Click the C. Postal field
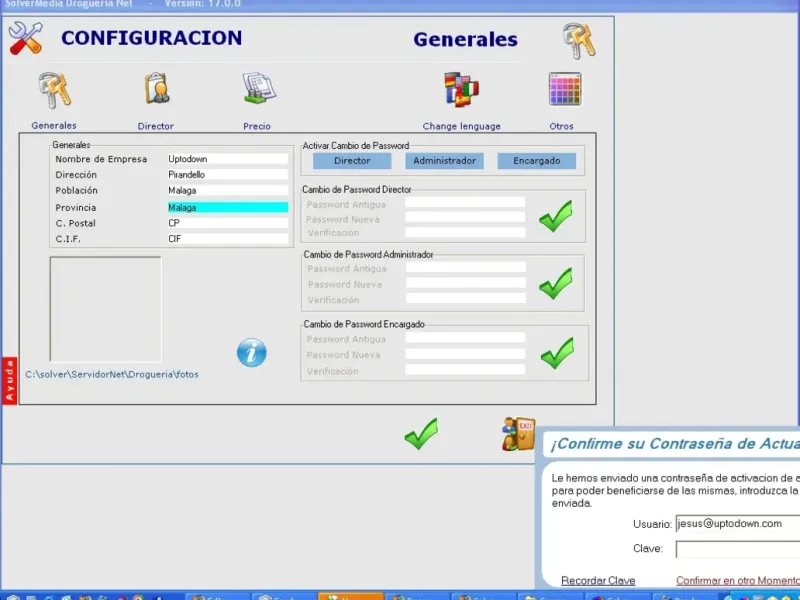 pyautogui.click(x=228, y=223)
